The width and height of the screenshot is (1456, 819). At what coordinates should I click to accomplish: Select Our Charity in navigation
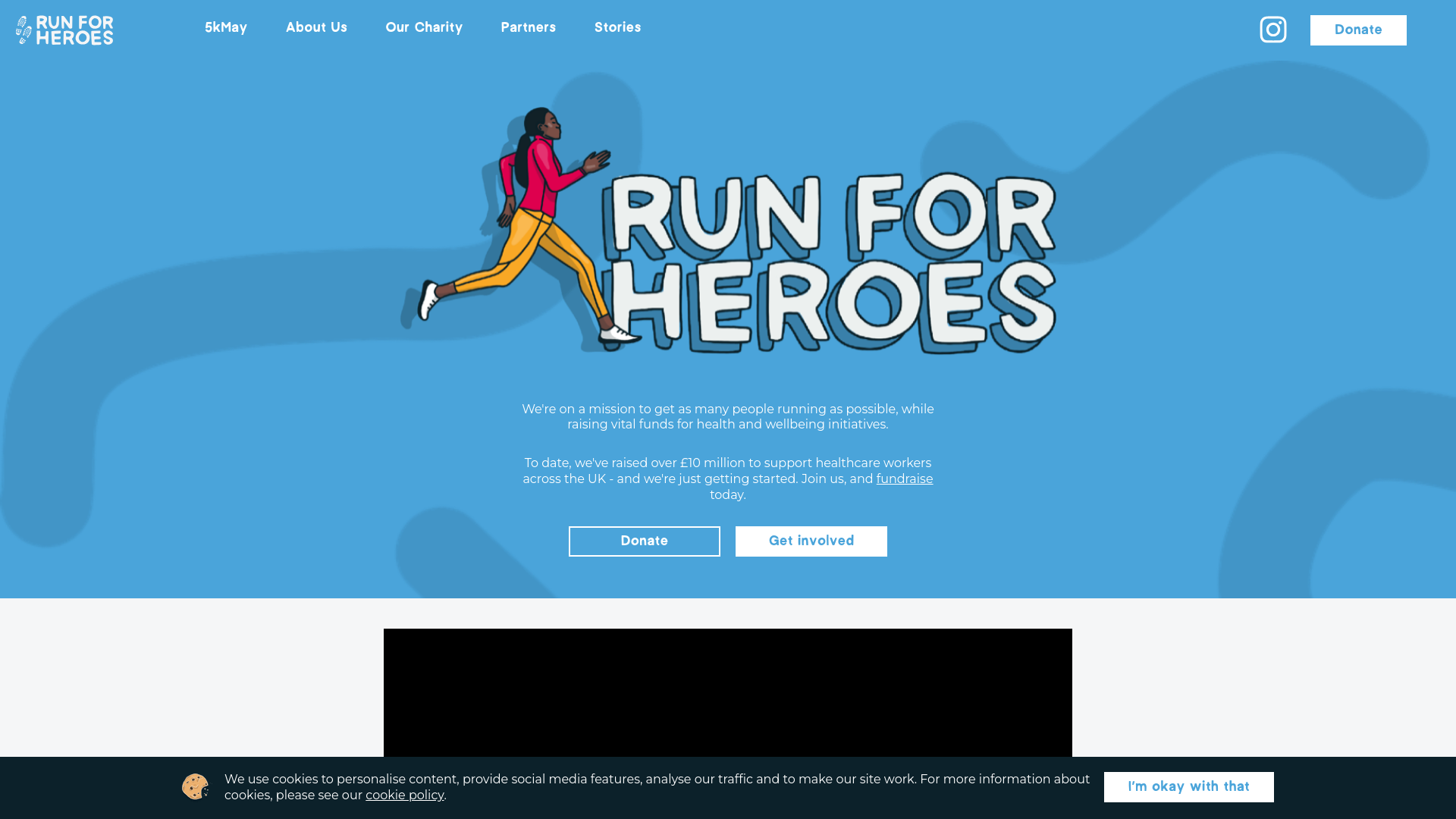pyautogui.click(x=424, y=27)
